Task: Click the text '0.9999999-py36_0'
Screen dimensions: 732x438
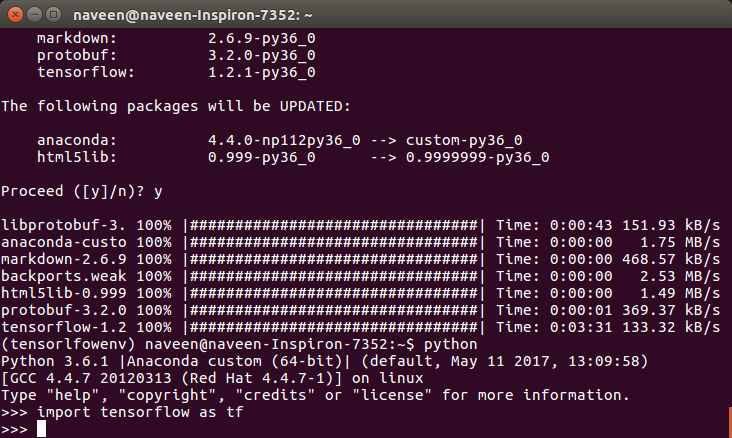Action: coord(477,157)
